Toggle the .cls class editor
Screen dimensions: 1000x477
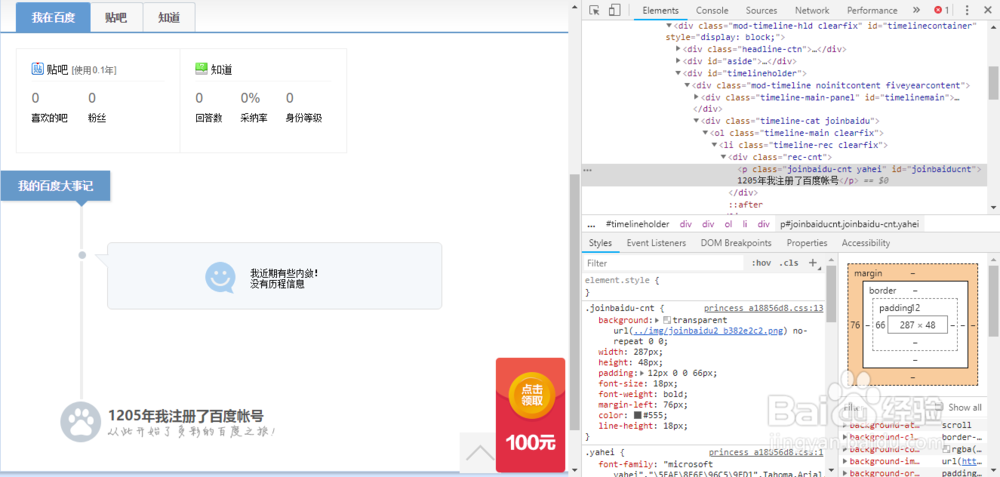[788, 263]
